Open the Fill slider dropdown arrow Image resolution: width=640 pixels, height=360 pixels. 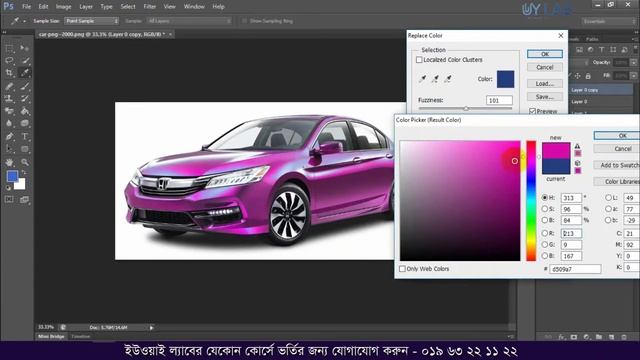click(633, 76)
